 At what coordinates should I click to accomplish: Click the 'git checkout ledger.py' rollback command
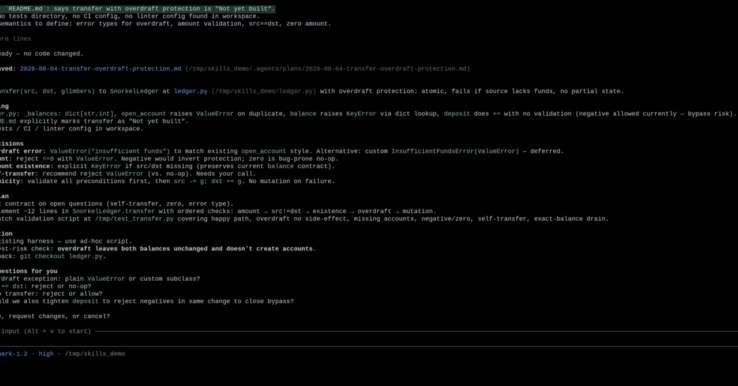61,257
